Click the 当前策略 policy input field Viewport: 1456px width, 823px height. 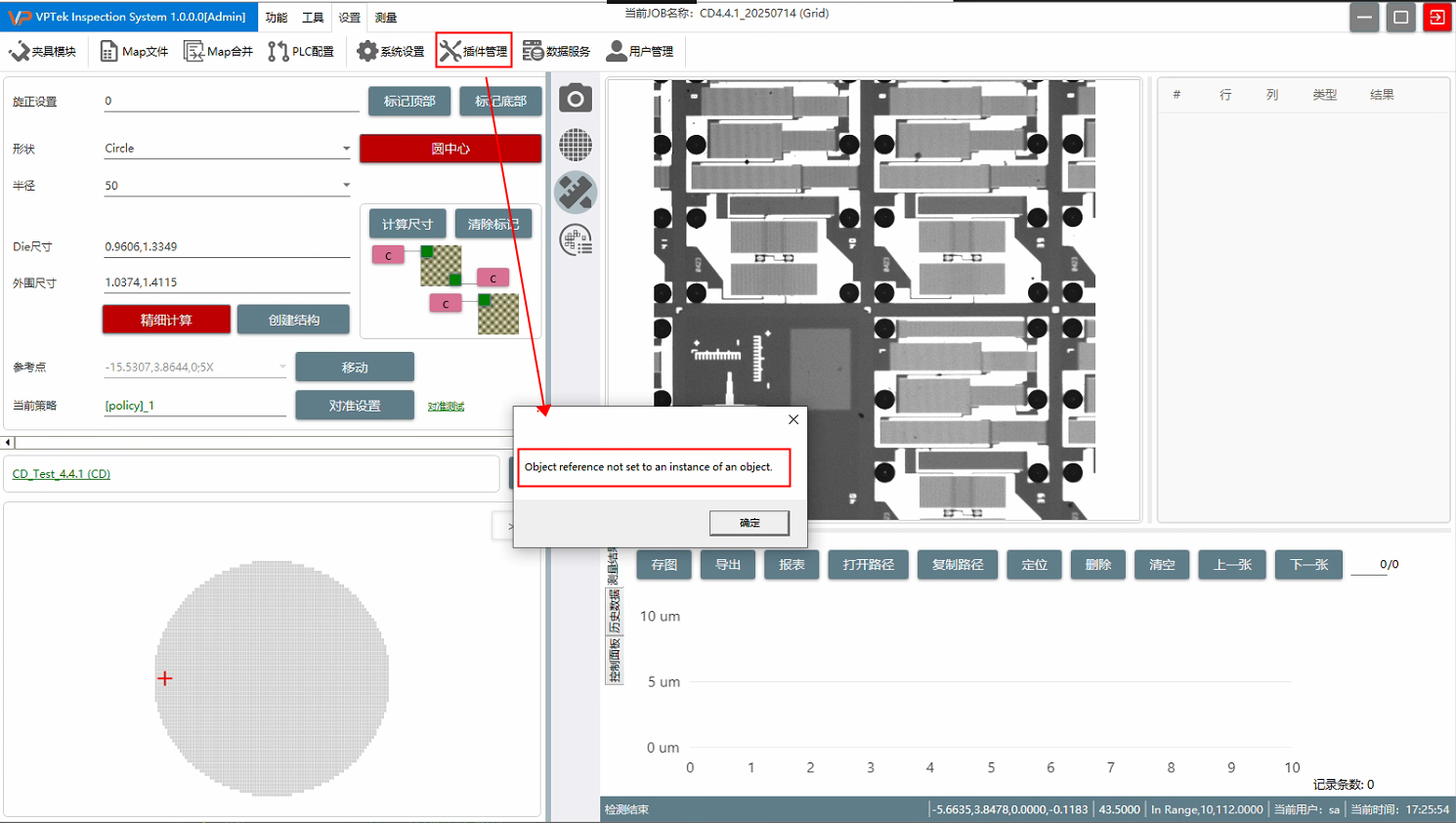tap(193, 406)
